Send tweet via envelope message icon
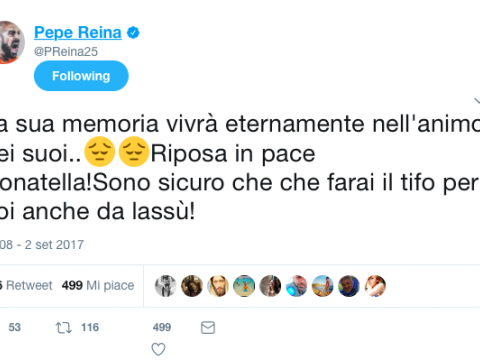Image resolution: width=480 pixels, height=360 pixels. (x=208, y=328)
